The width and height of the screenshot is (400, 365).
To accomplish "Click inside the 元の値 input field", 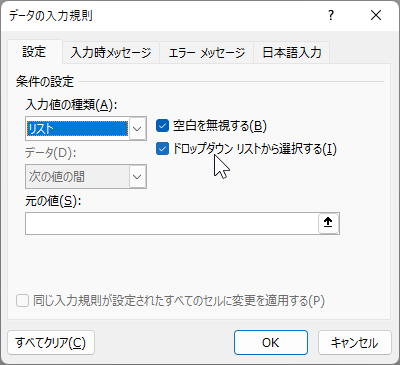I will click(172, 223).
